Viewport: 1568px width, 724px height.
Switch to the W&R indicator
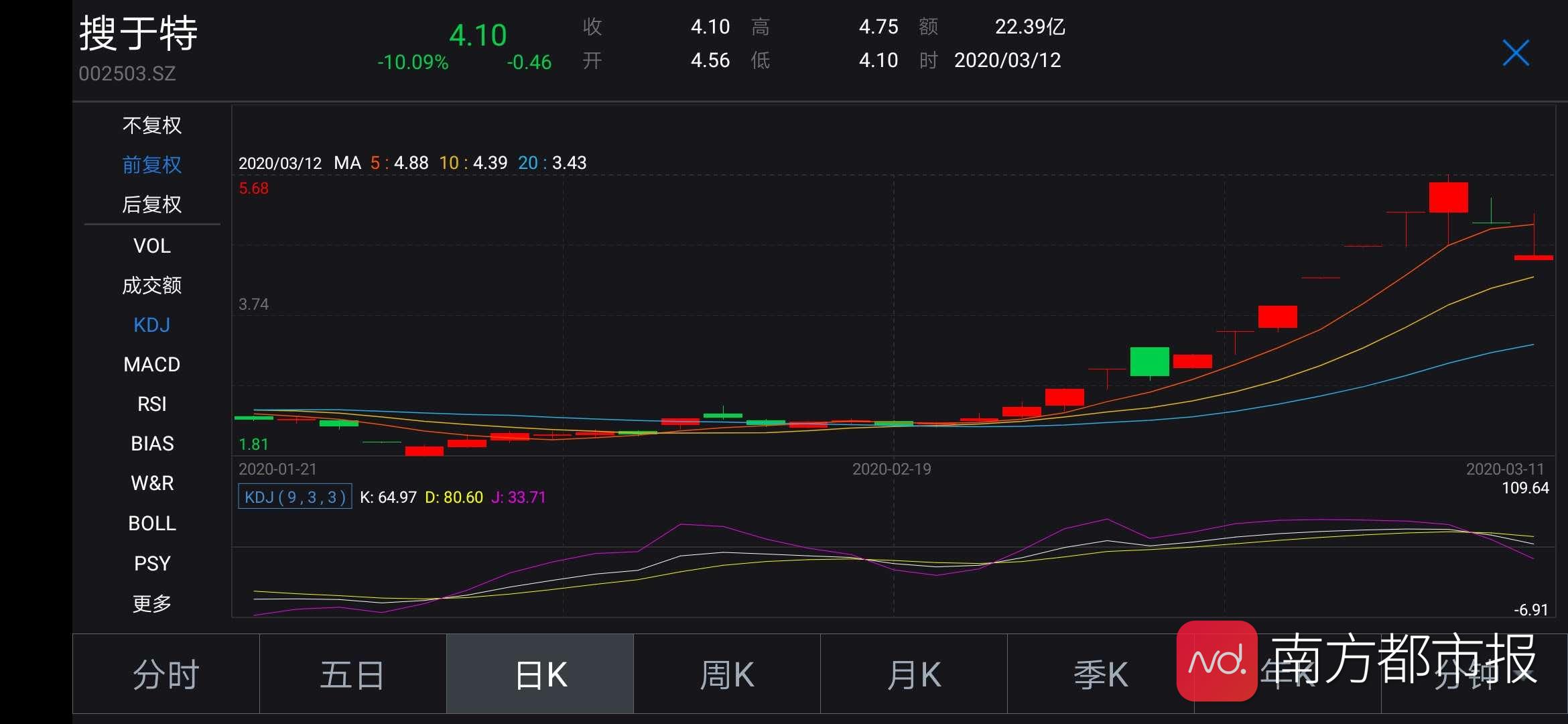pos(152,483)
